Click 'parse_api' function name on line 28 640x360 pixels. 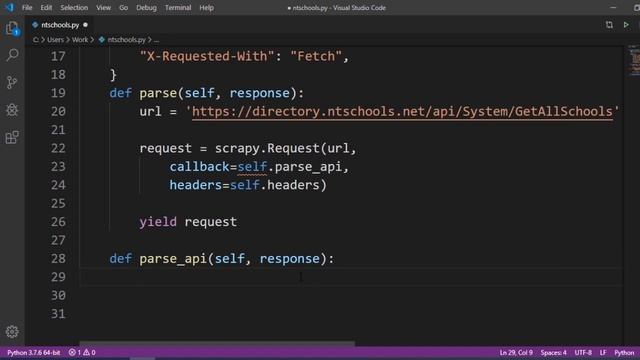[x=173, y=258]
